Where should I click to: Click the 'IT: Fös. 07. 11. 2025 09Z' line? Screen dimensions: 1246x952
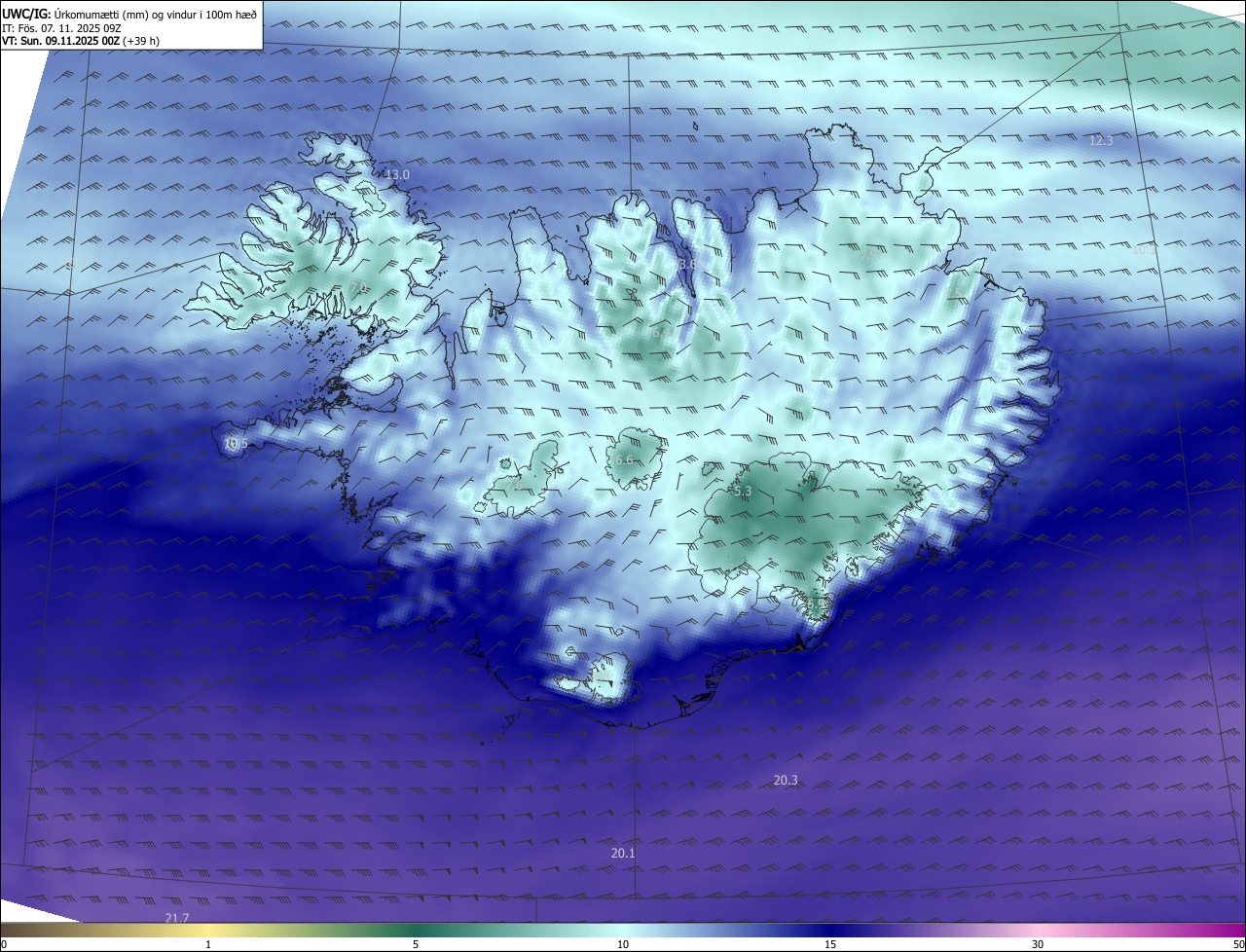click(61, 28)
